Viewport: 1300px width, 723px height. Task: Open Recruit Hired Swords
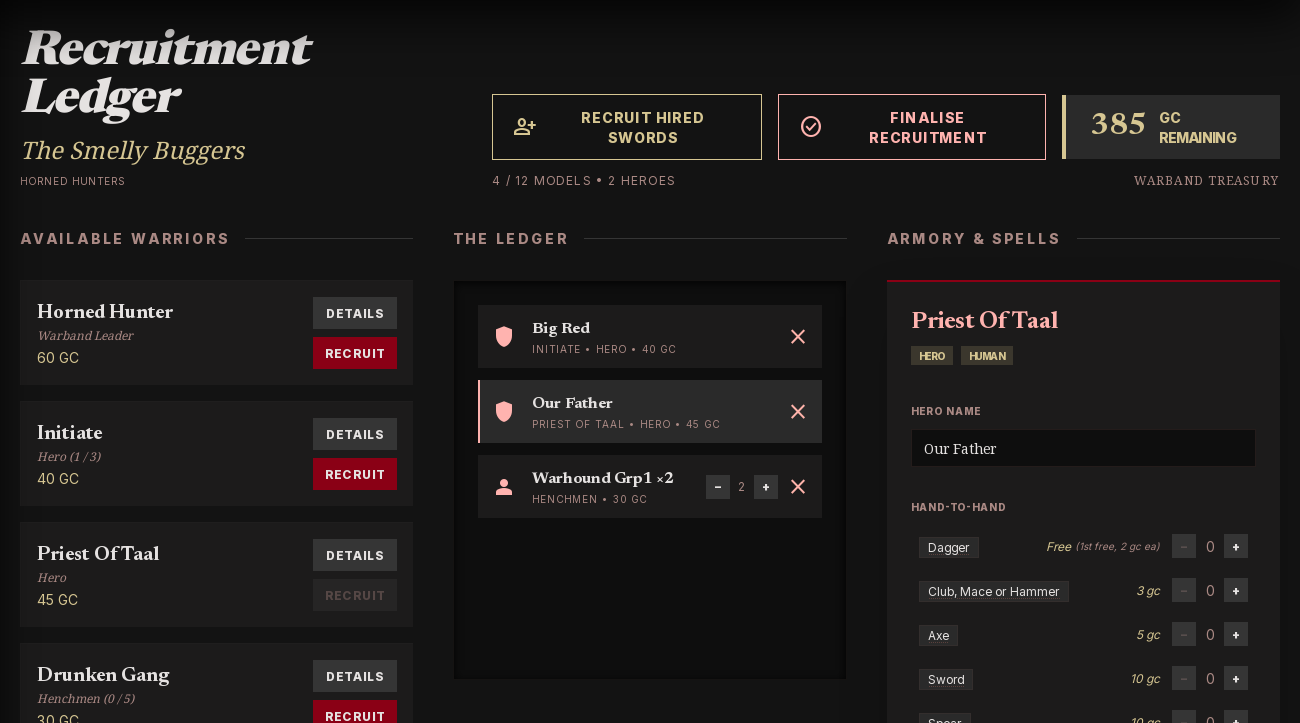click(x=627, y=127)
